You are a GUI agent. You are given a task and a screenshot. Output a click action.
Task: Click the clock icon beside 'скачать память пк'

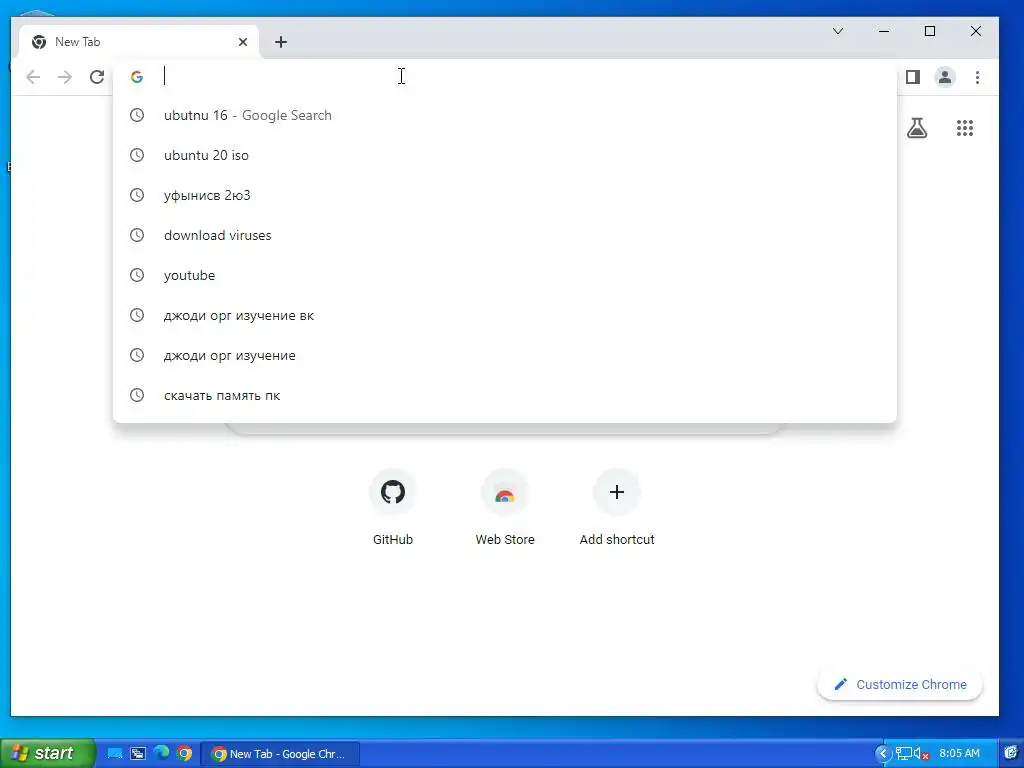(x=136, y=395)
